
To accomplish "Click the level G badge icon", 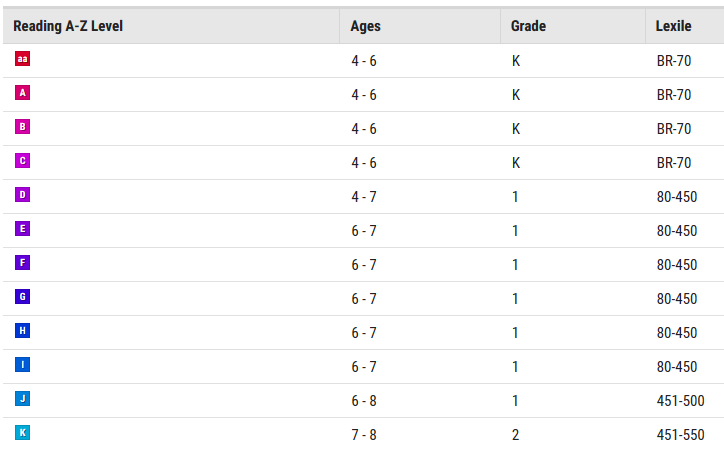I will point(23,297).
